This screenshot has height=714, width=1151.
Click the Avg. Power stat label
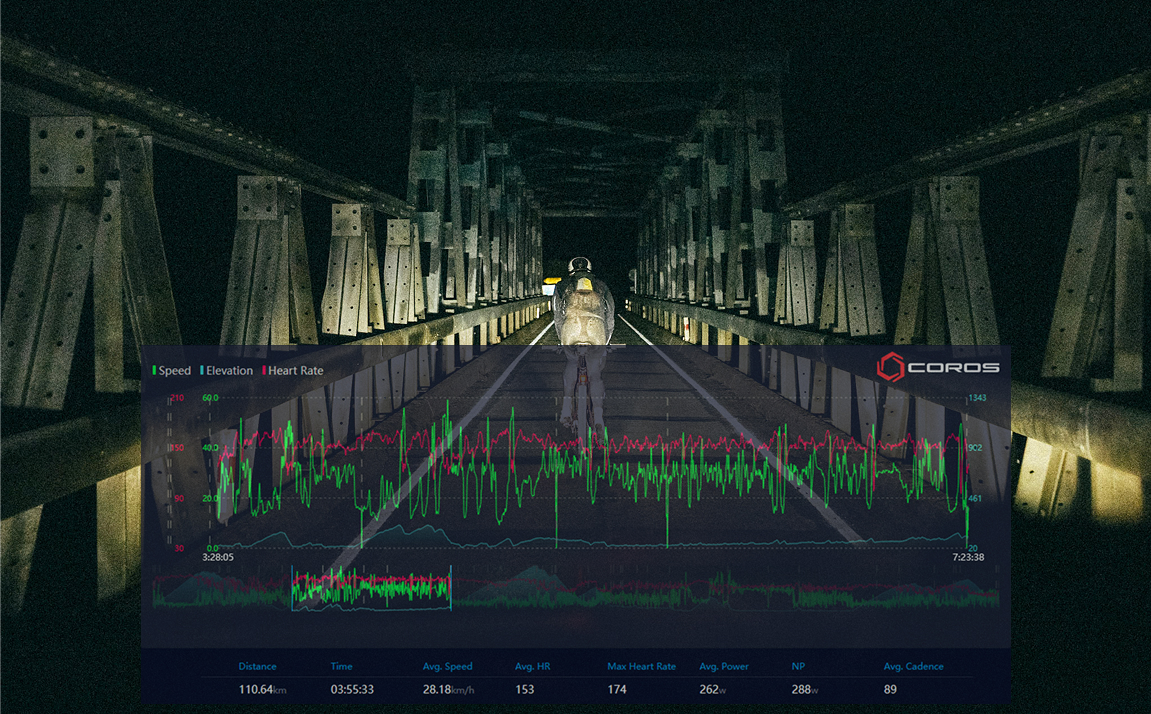[x=724, y=666]
